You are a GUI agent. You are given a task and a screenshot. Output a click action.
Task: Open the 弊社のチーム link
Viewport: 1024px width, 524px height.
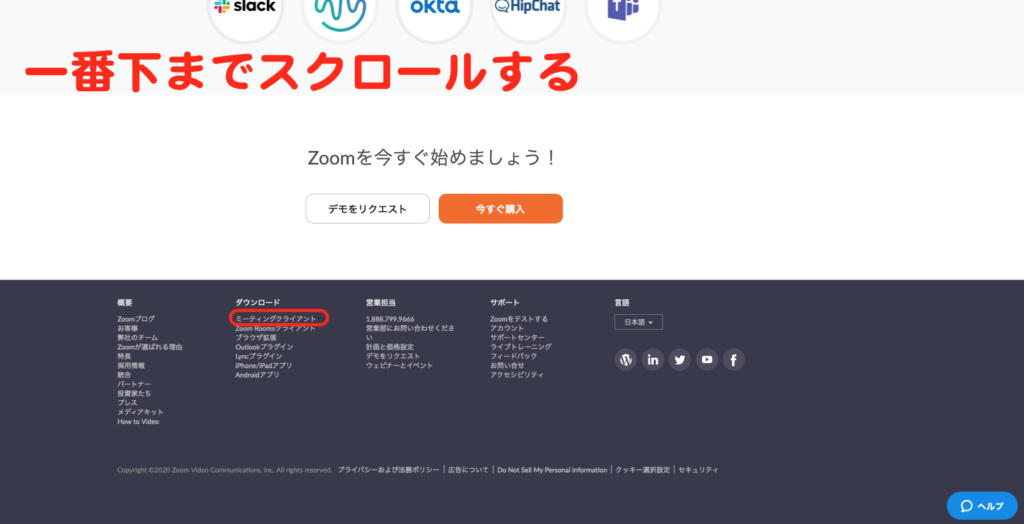coord(138,338)
